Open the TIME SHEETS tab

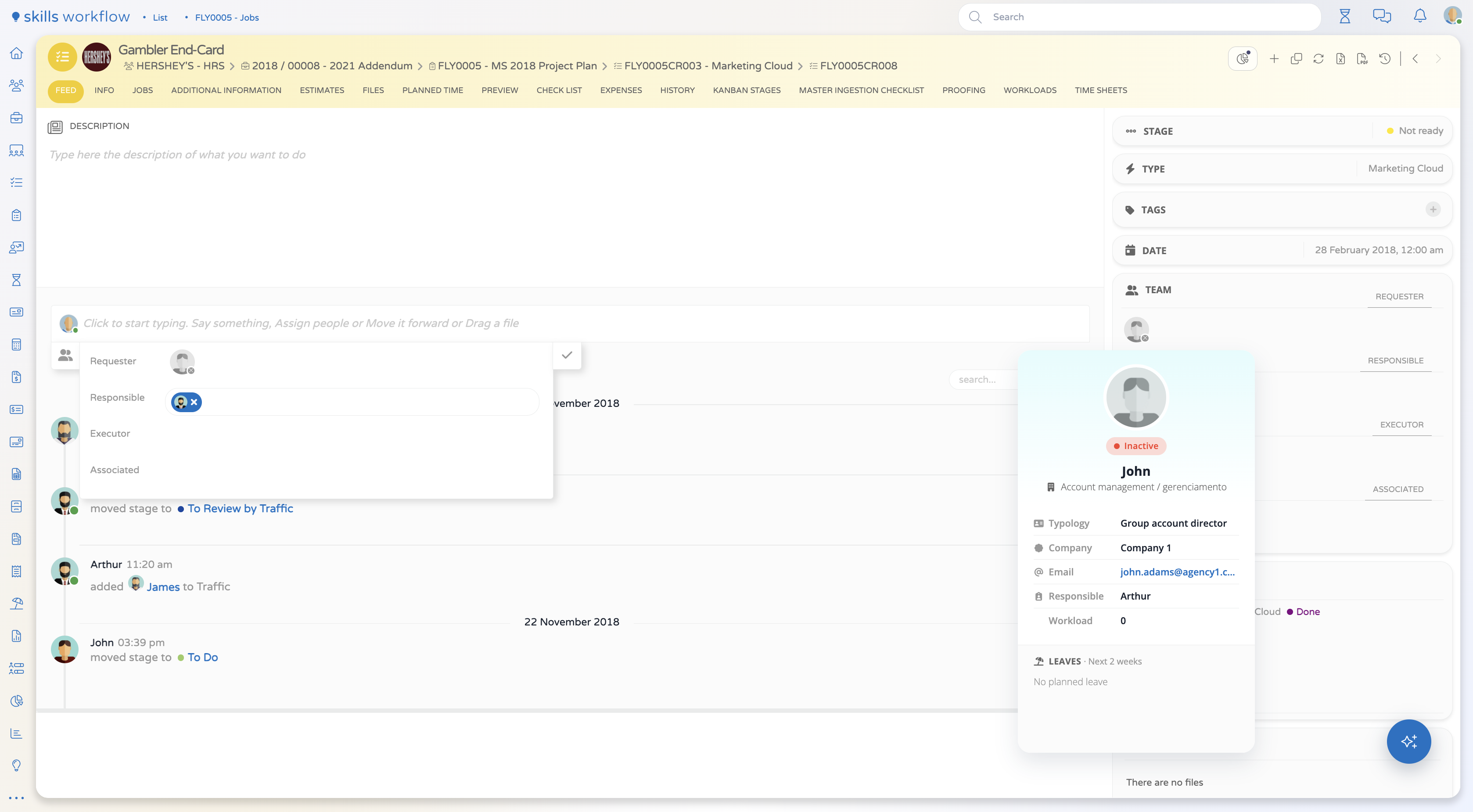point(1101,90)
